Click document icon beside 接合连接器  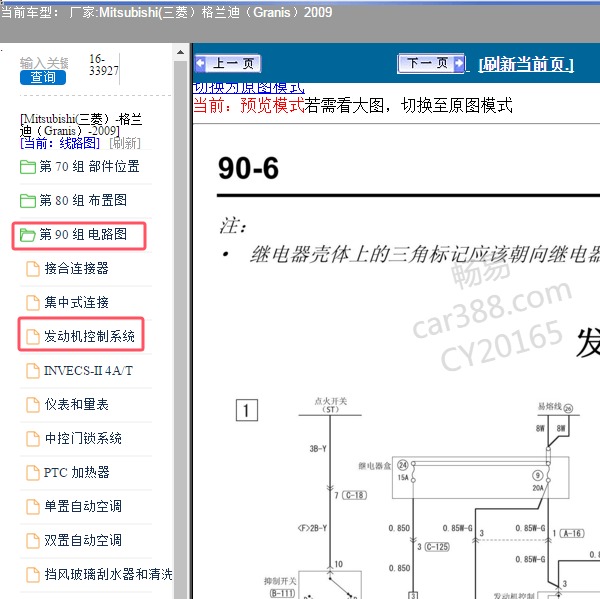pos(33,269)
